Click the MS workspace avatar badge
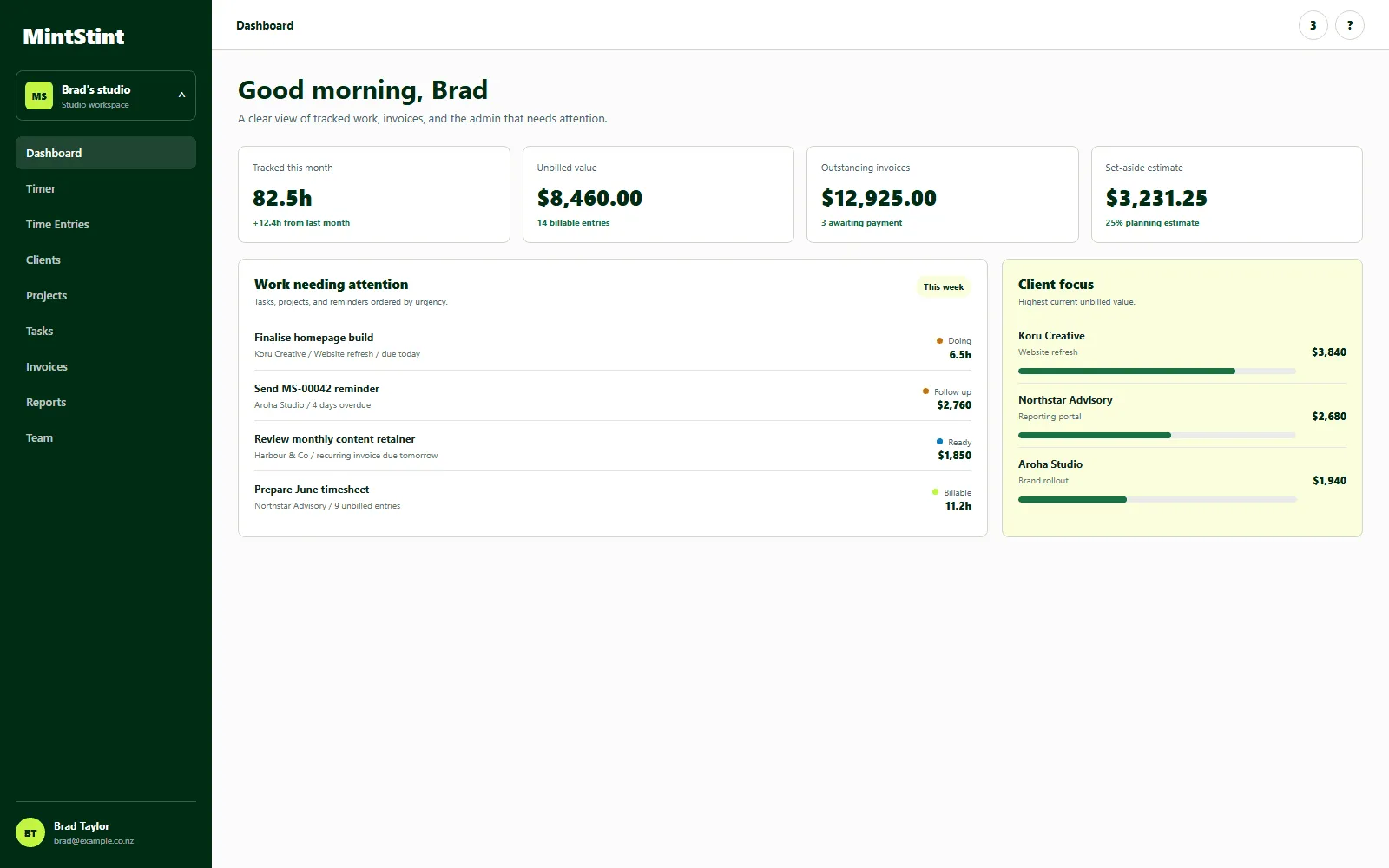The image size is (1389, 868). click(x=39, y=95)
